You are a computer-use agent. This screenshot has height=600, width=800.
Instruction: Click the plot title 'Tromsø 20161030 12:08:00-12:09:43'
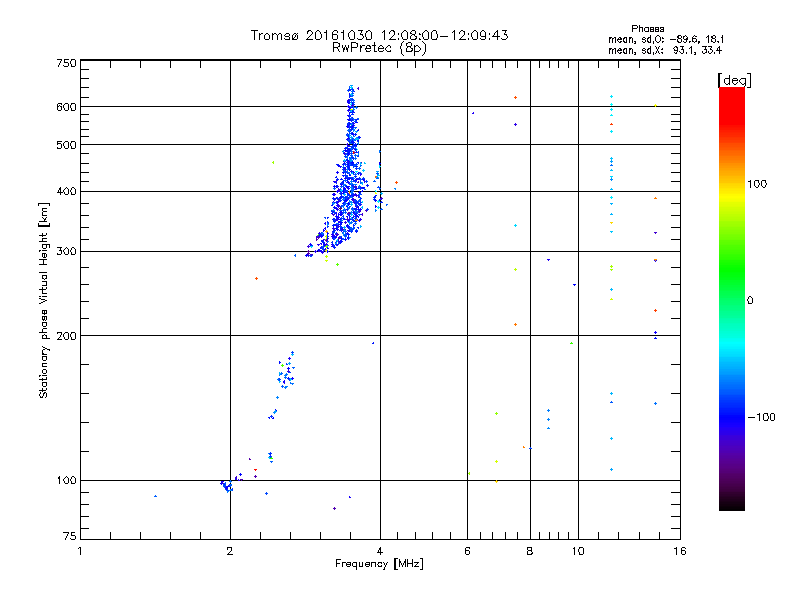[x=379, y=35]
